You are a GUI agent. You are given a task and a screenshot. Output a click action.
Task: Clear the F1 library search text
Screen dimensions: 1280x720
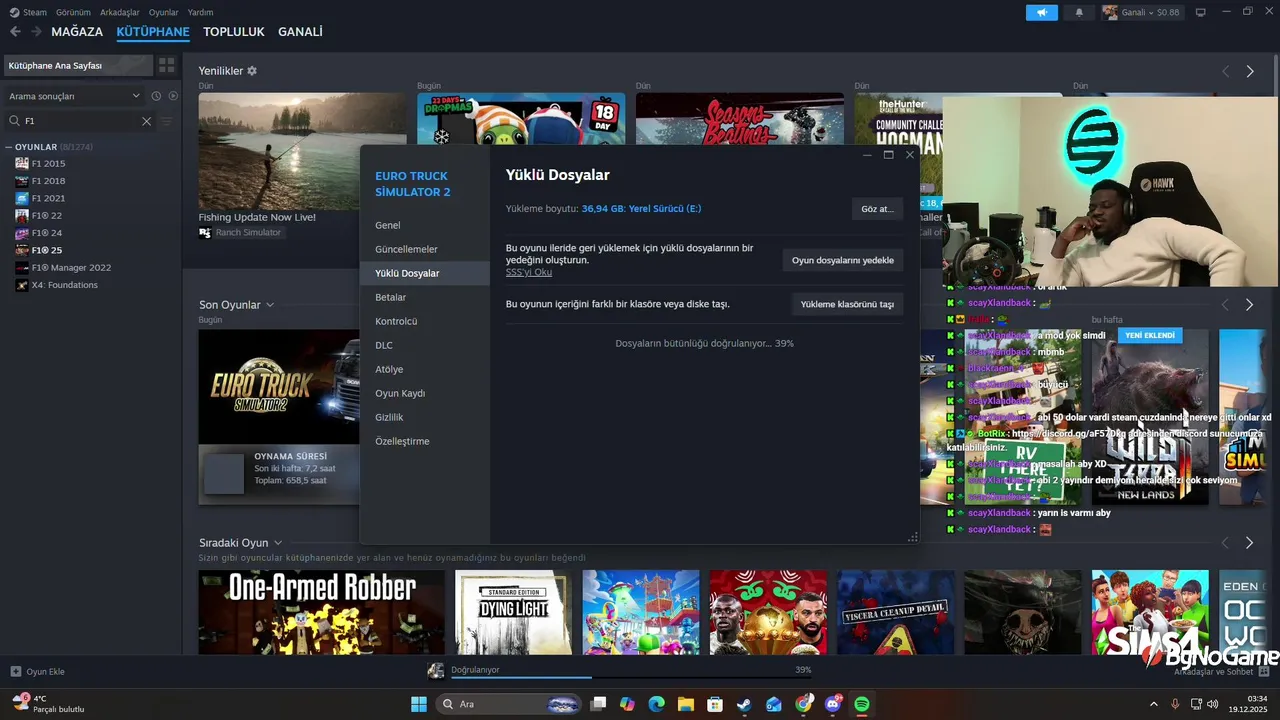[146, 121]
